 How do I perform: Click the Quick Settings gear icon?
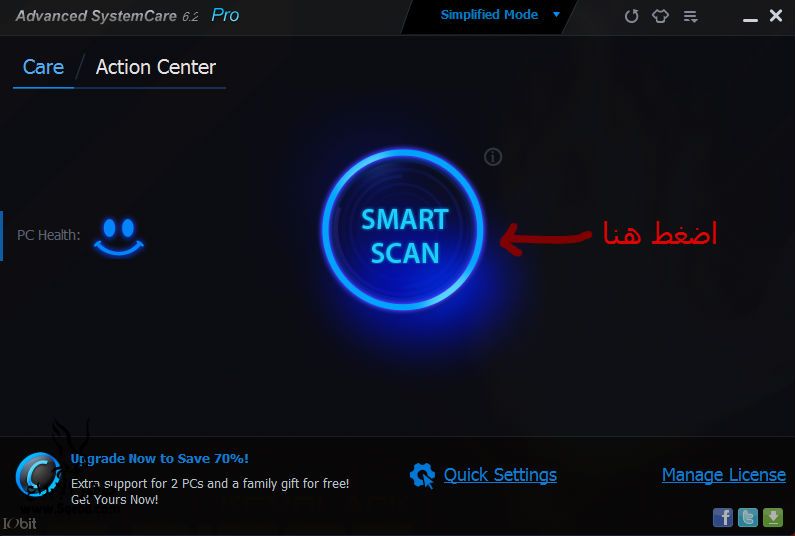[x=422, y=476]
